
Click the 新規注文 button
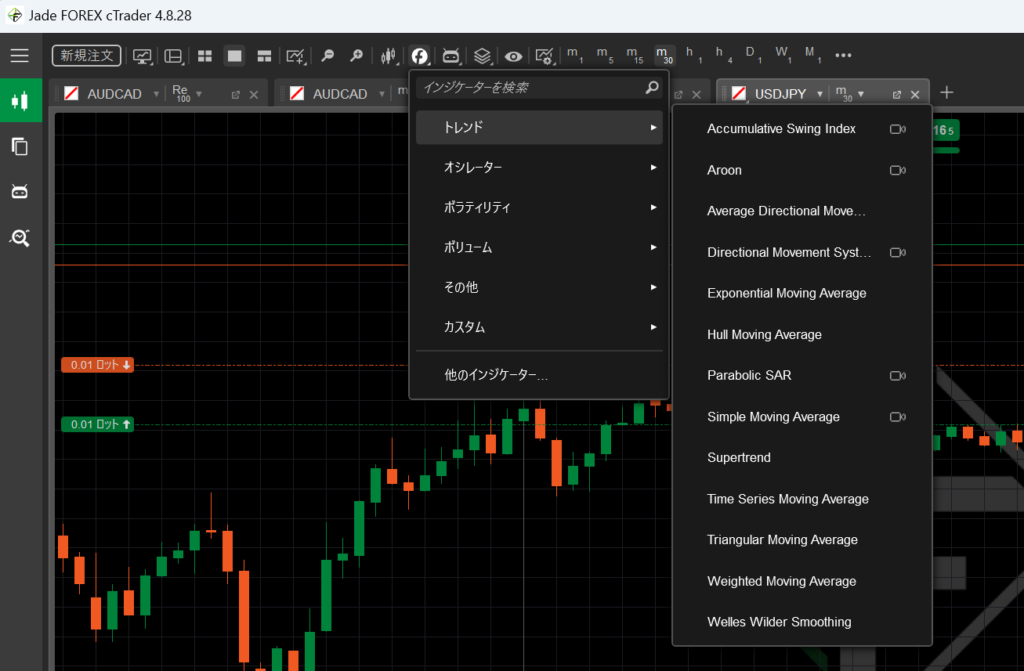click(x=87, y=56)
